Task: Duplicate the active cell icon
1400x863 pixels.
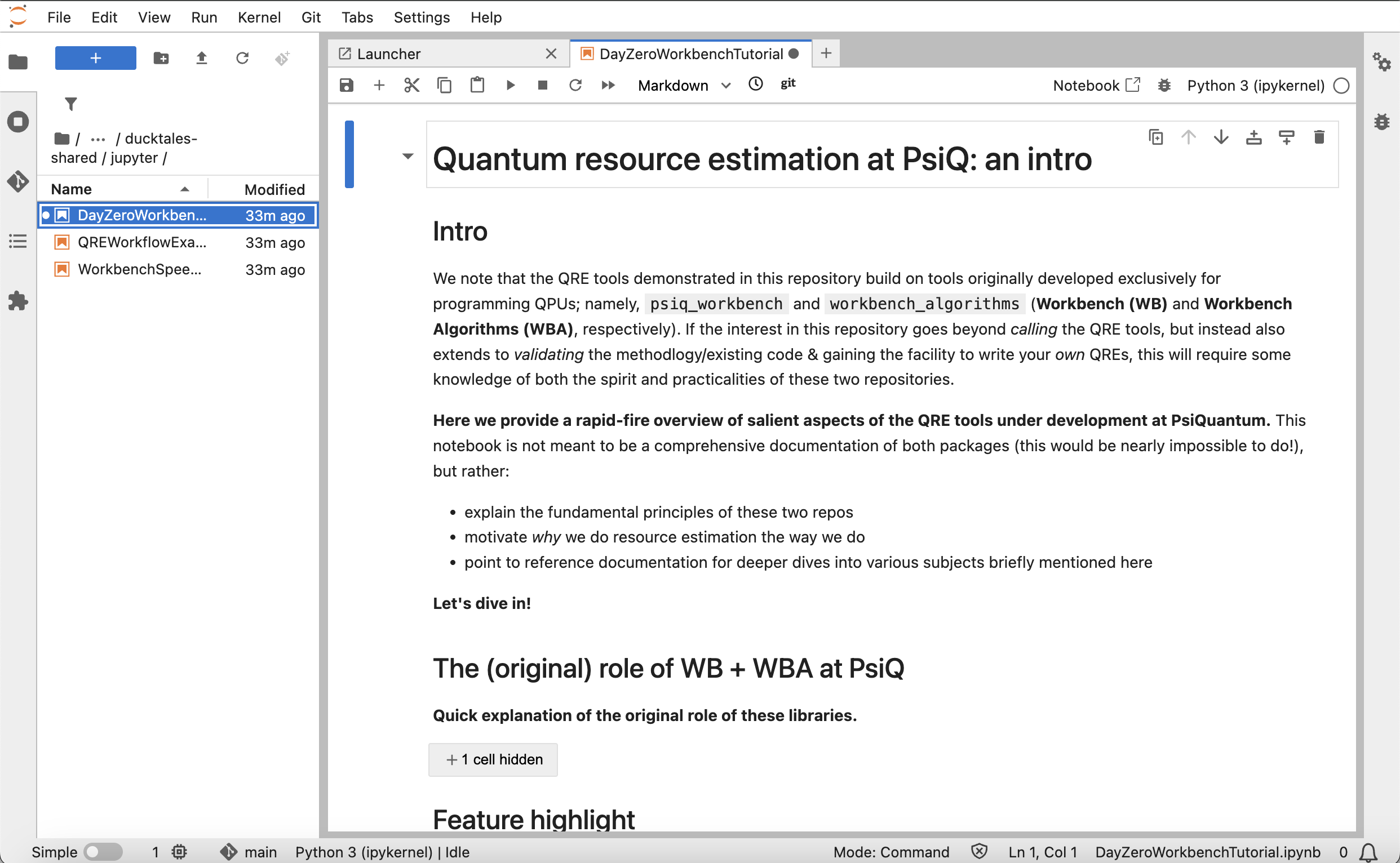Action: (1155, 137)
